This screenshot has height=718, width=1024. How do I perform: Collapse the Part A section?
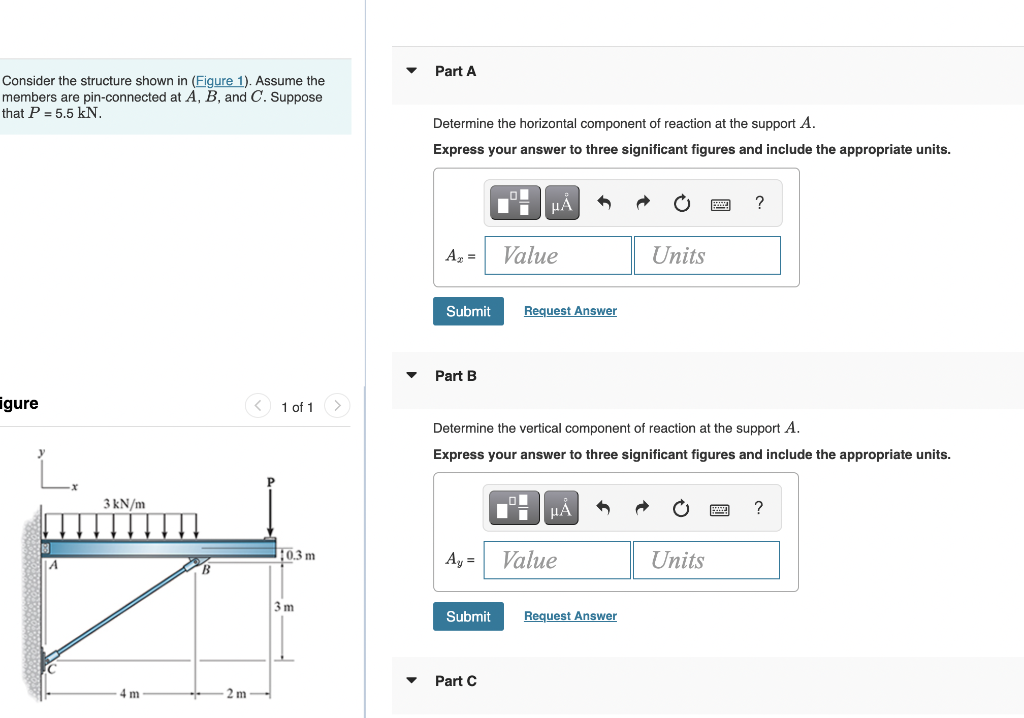point(411,70)
